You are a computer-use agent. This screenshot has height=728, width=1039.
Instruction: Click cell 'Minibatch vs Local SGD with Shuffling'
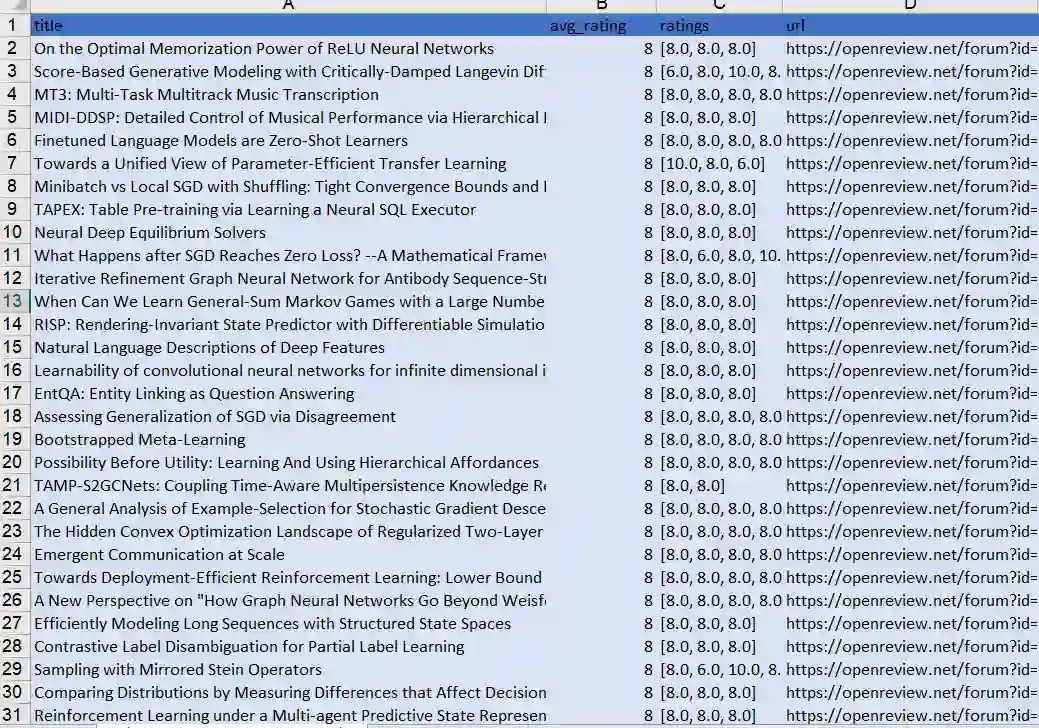coord(288,187)
